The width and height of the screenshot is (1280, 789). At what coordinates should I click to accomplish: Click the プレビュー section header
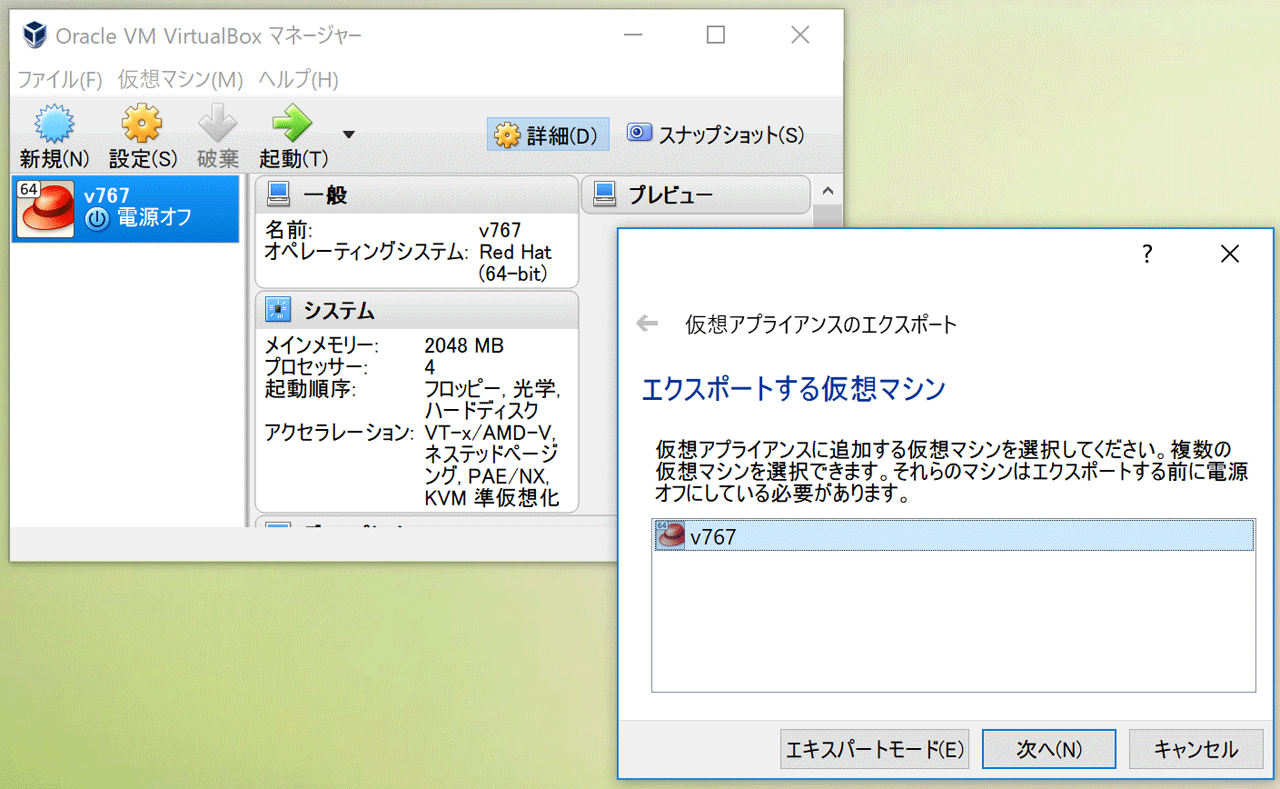tap(696, 195)
